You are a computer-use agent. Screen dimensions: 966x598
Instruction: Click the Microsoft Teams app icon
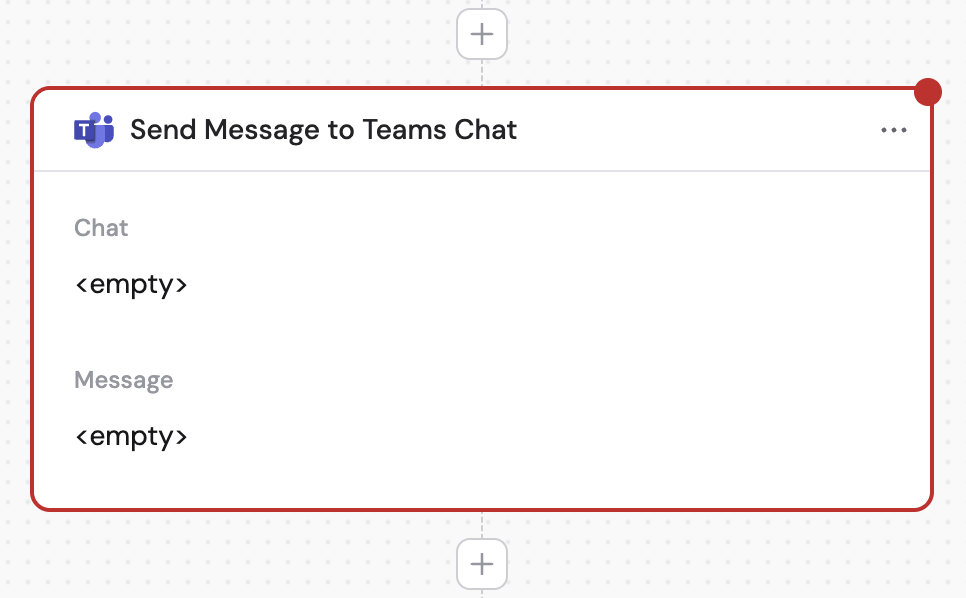95,129
